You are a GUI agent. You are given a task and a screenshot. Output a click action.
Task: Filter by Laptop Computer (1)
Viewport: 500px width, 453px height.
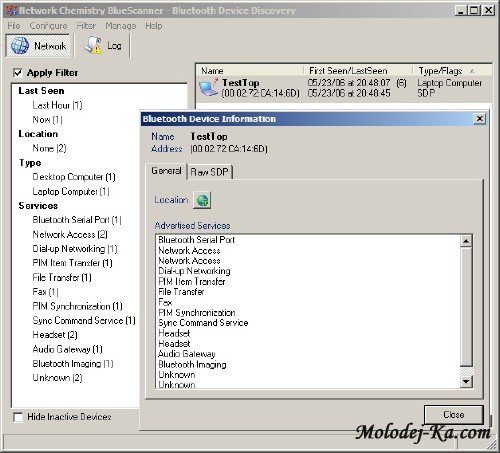click(x=71, y=191)
